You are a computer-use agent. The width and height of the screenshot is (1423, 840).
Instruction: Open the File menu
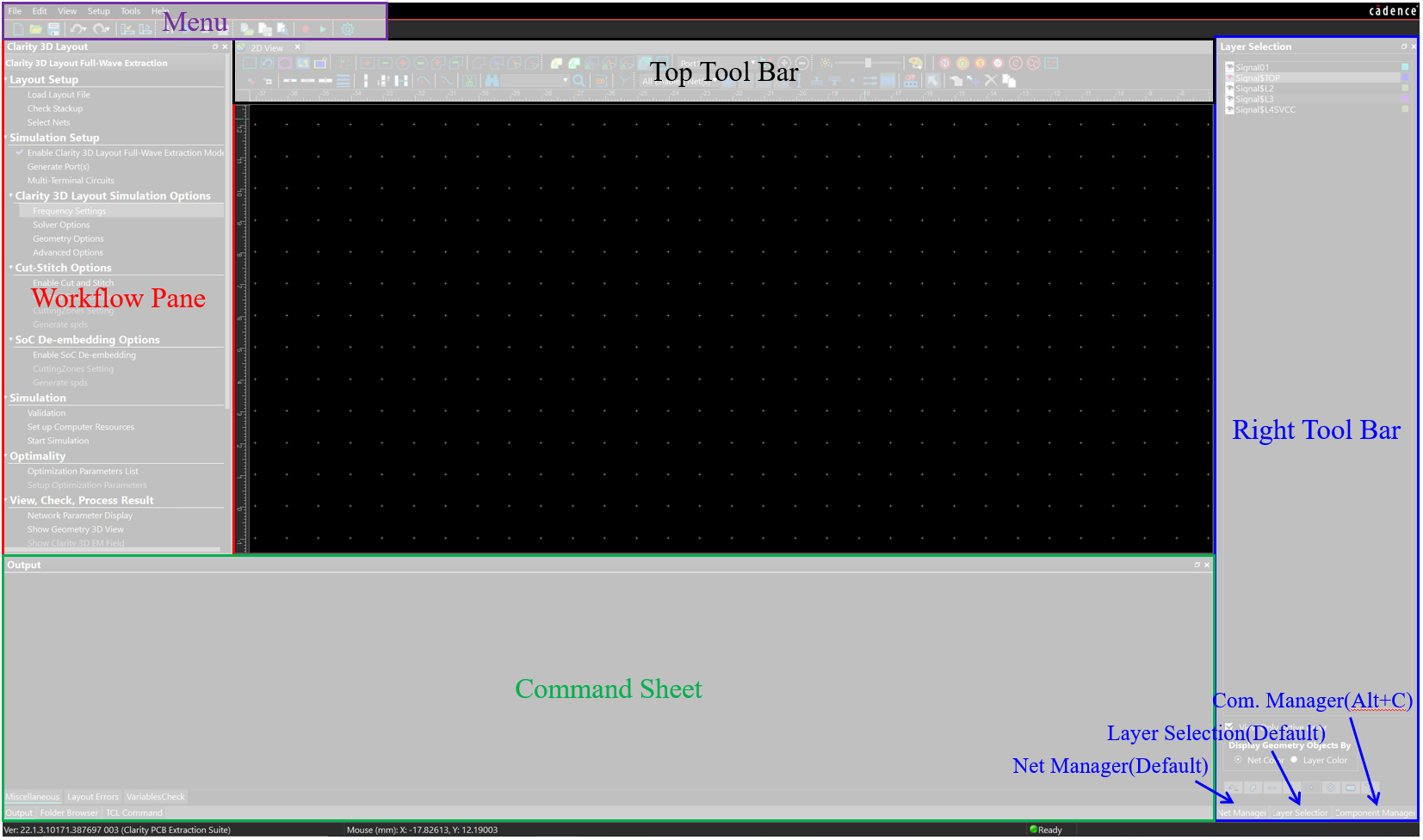15,11
